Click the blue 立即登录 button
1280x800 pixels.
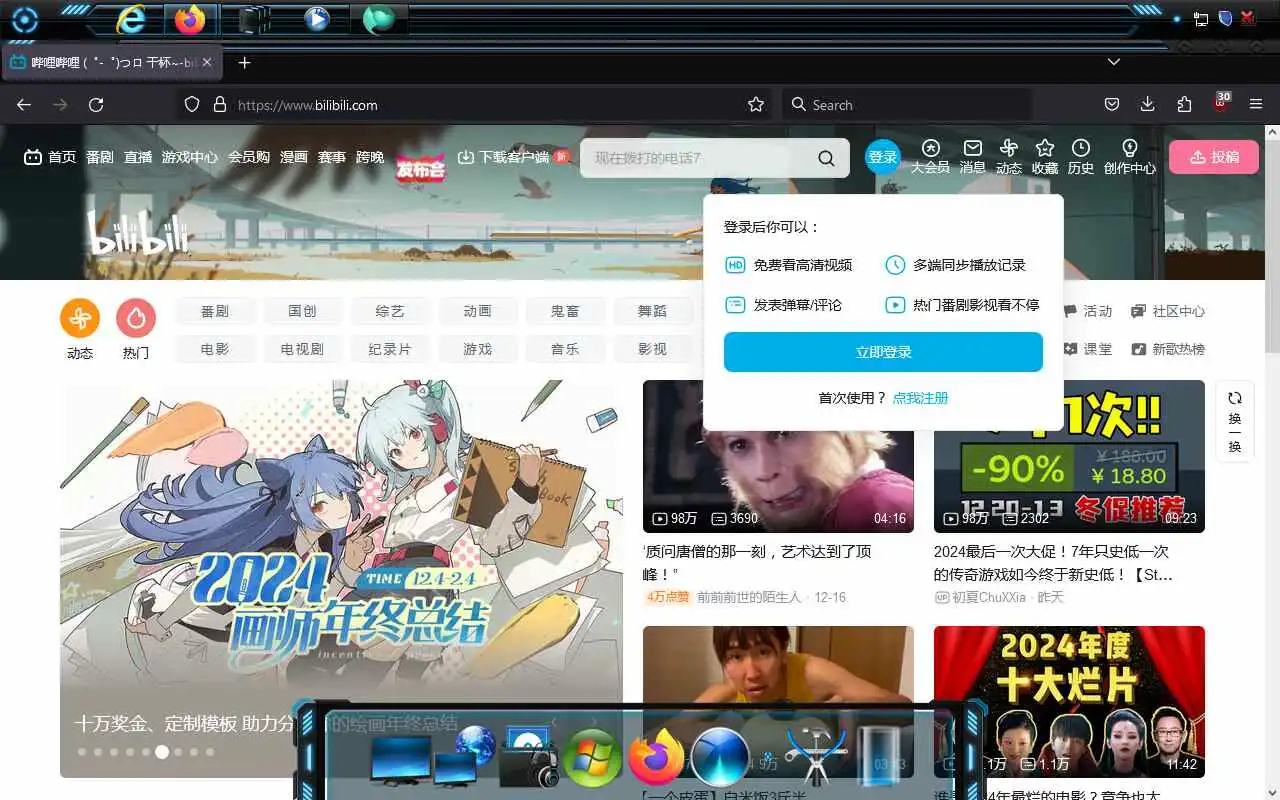point(883,352)
